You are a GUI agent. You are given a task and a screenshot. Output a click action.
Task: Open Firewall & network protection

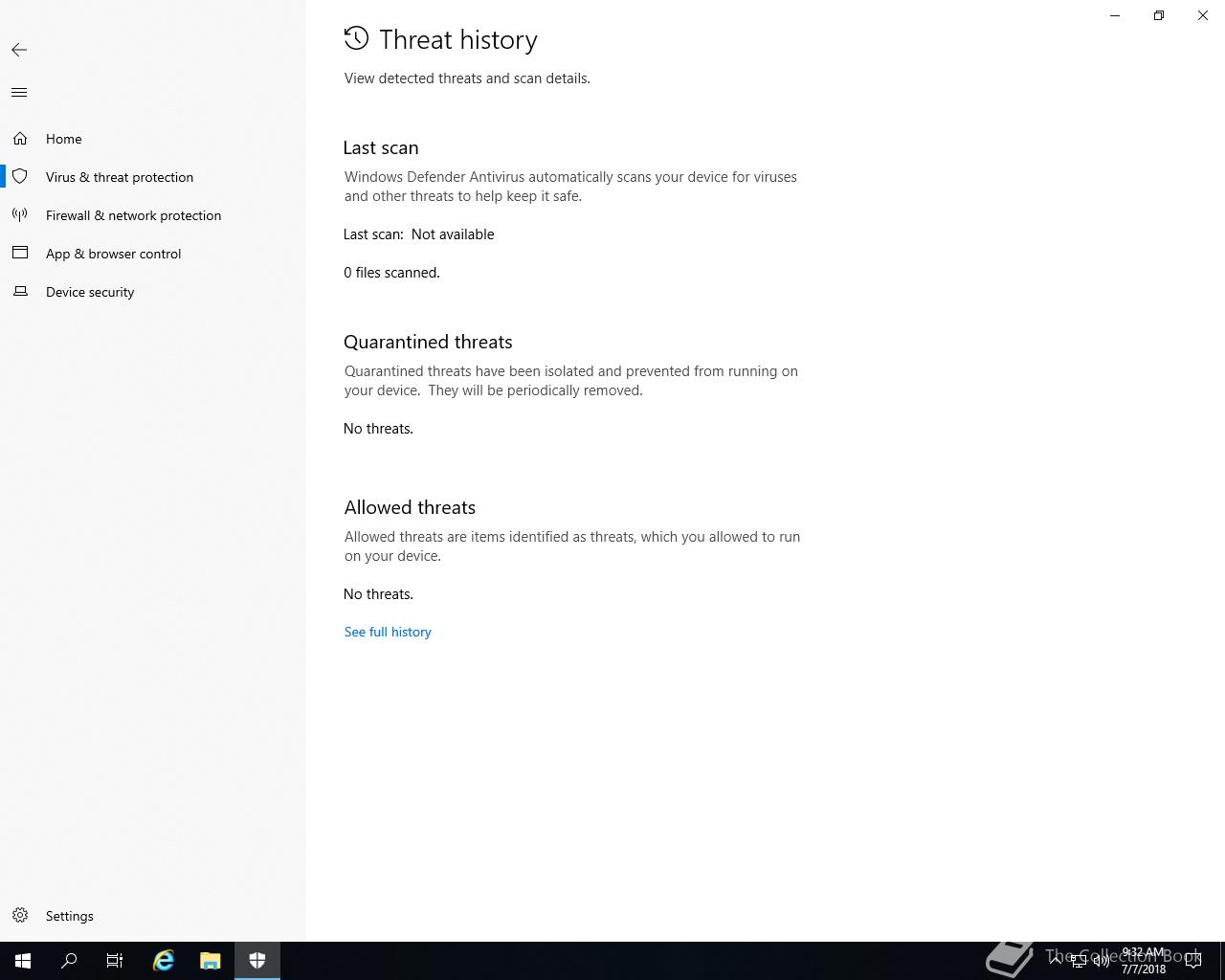[134, 215]
